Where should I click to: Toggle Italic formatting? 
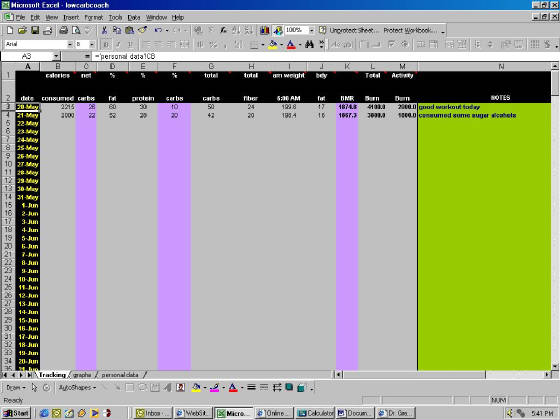(x=118, y=44)
